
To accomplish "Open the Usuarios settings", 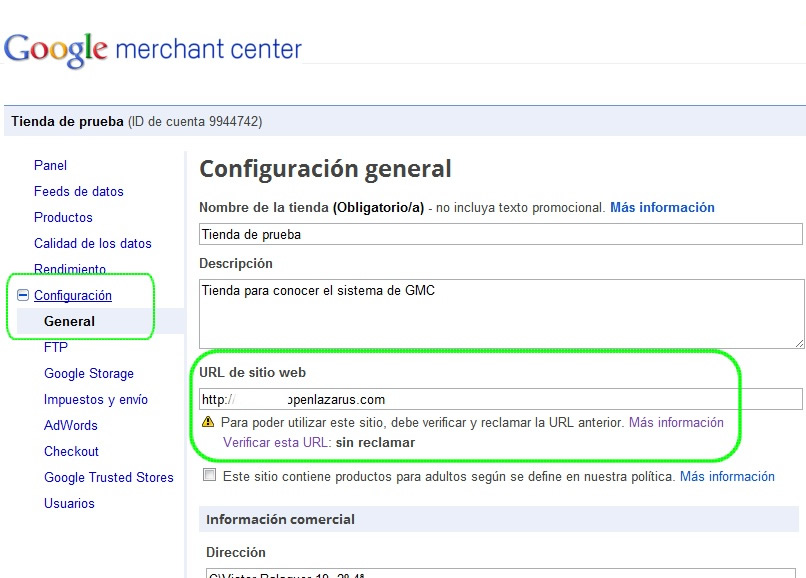I will (69, 503).
